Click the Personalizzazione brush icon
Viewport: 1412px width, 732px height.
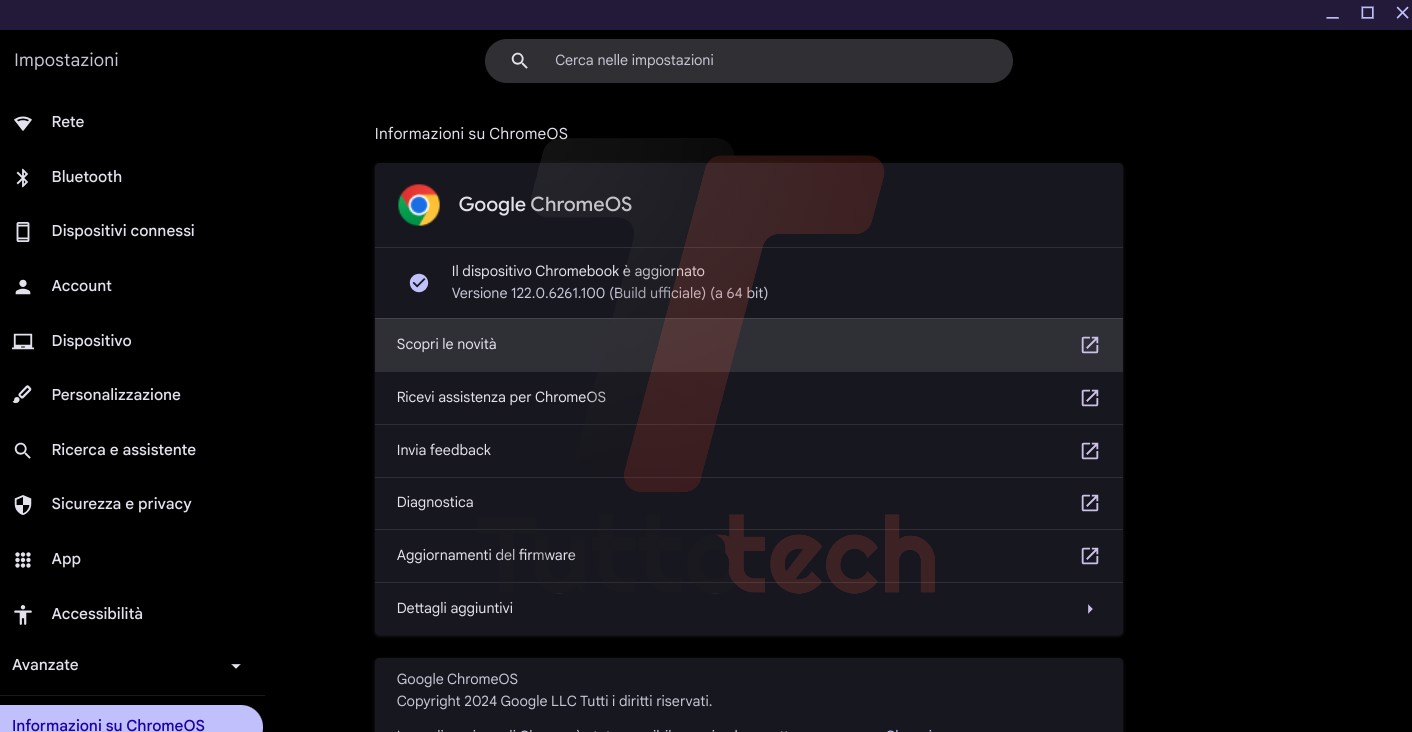[x=22, y=394]
